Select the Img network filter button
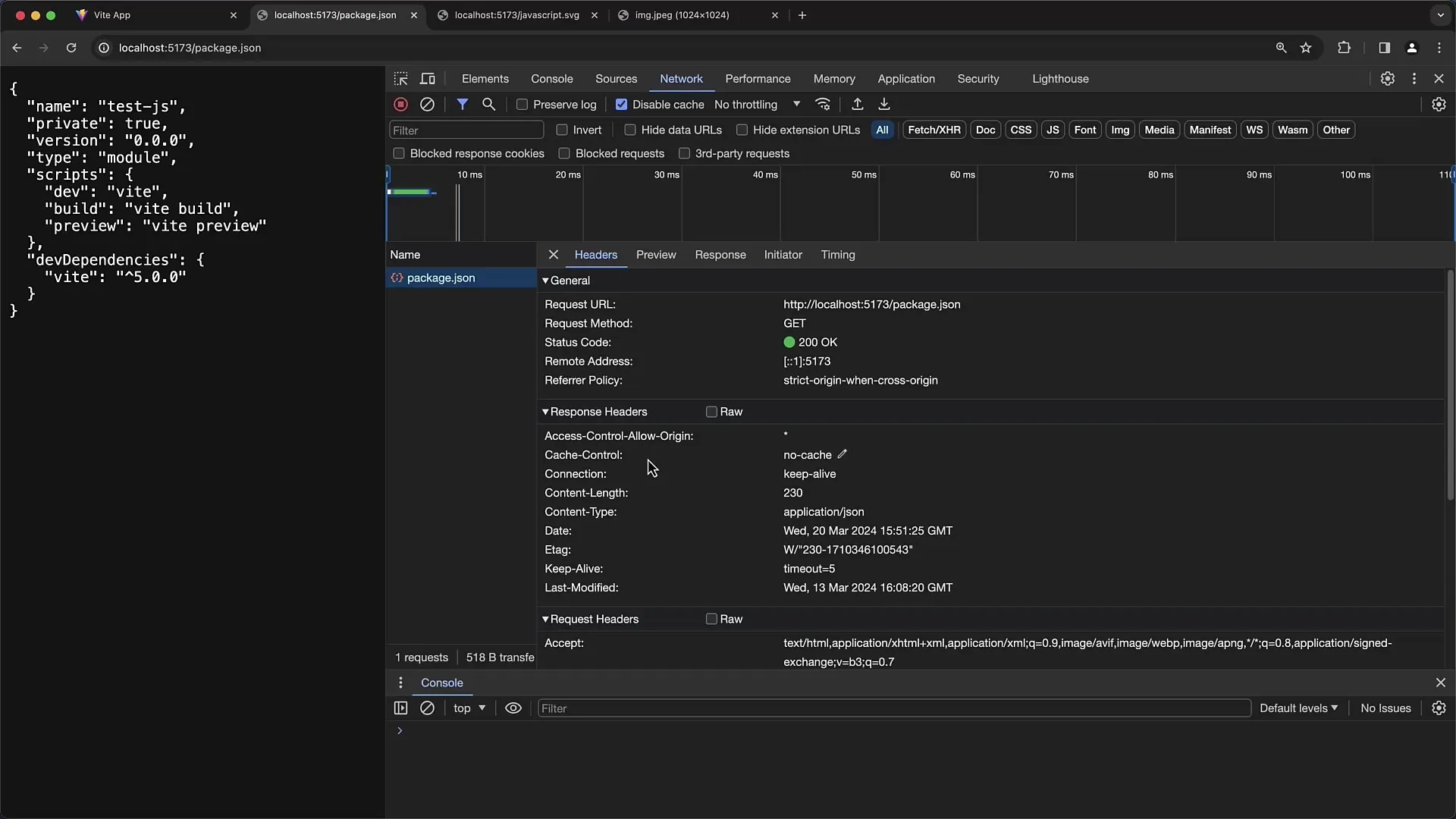The image size is (1456, 819). coord(1119,129)
